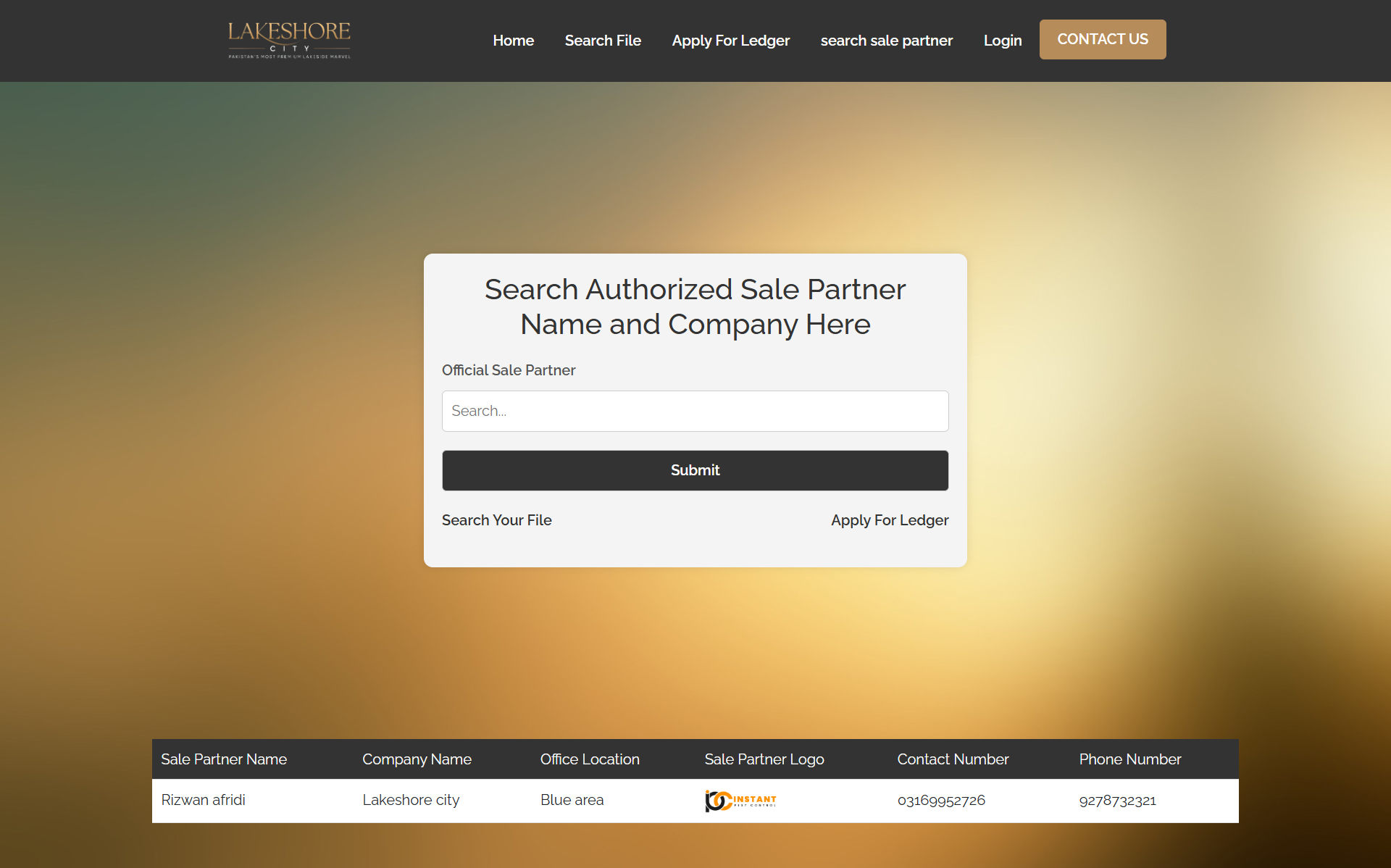Viewport: 1391px width, 868px height.
Task: Open the Home menu item
Action: click(x=513, y=41)
